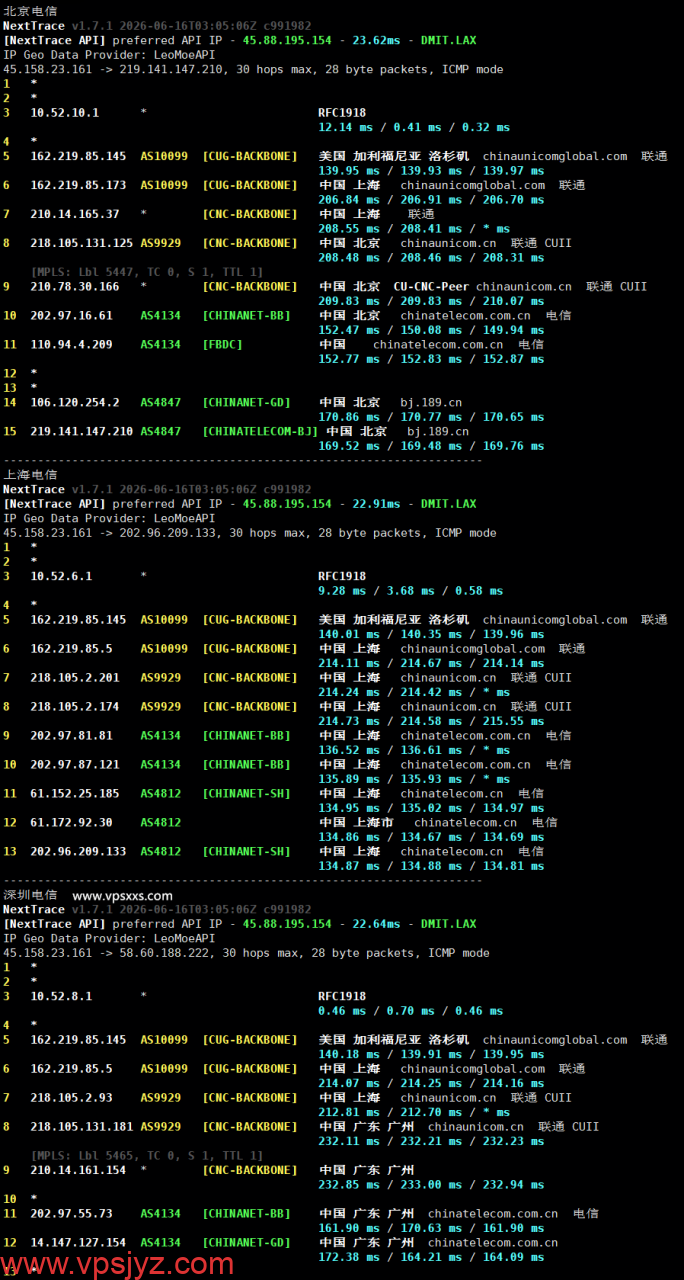Viewport: 684px width, 1280px height.
Task: Click hop address 202.97.55.73
Action: (x=72, y=1213)
